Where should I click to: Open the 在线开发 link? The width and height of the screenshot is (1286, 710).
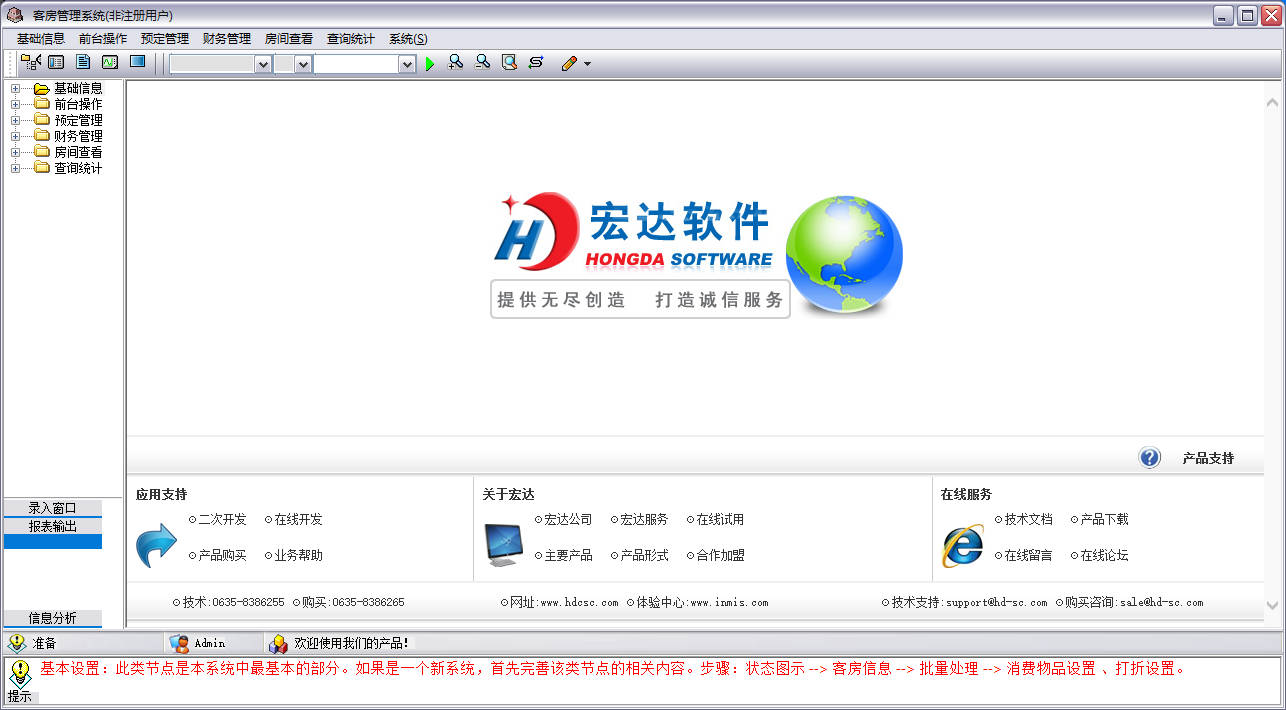click(x=298, y=520)
